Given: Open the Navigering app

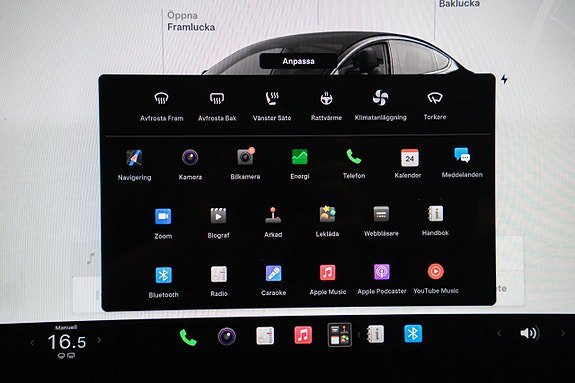Looking at the screenshot, I should pos(134,164).
